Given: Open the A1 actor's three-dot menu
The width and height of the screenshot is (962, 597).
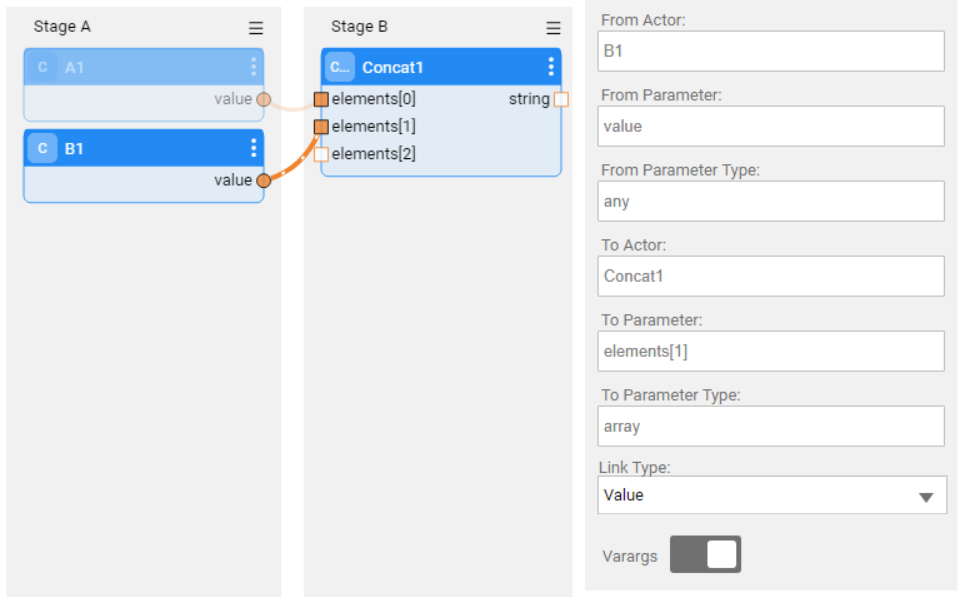Looking at the screenshot, I should (253, 67).
